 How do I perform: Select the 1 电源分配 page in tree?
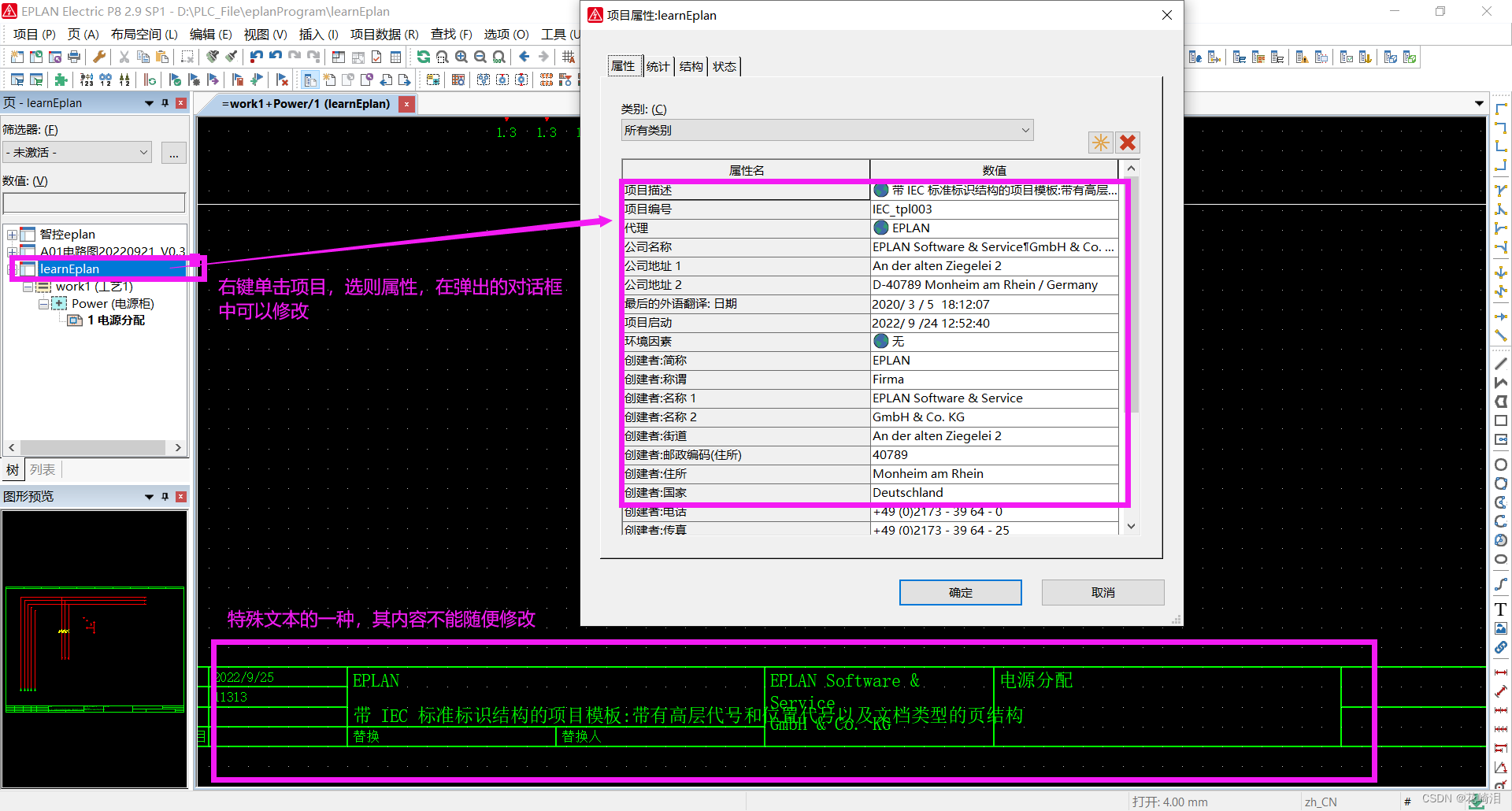click(x=116, y=320)
